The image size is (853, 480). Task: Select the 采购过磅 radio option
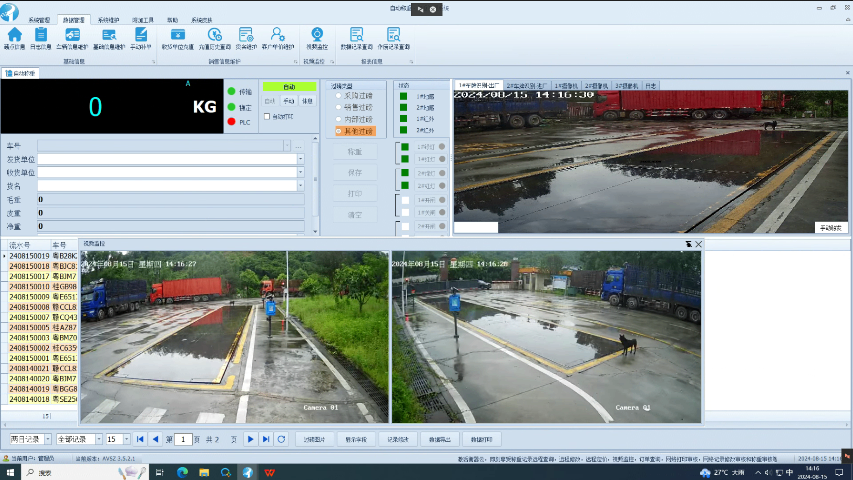[339, 96]
